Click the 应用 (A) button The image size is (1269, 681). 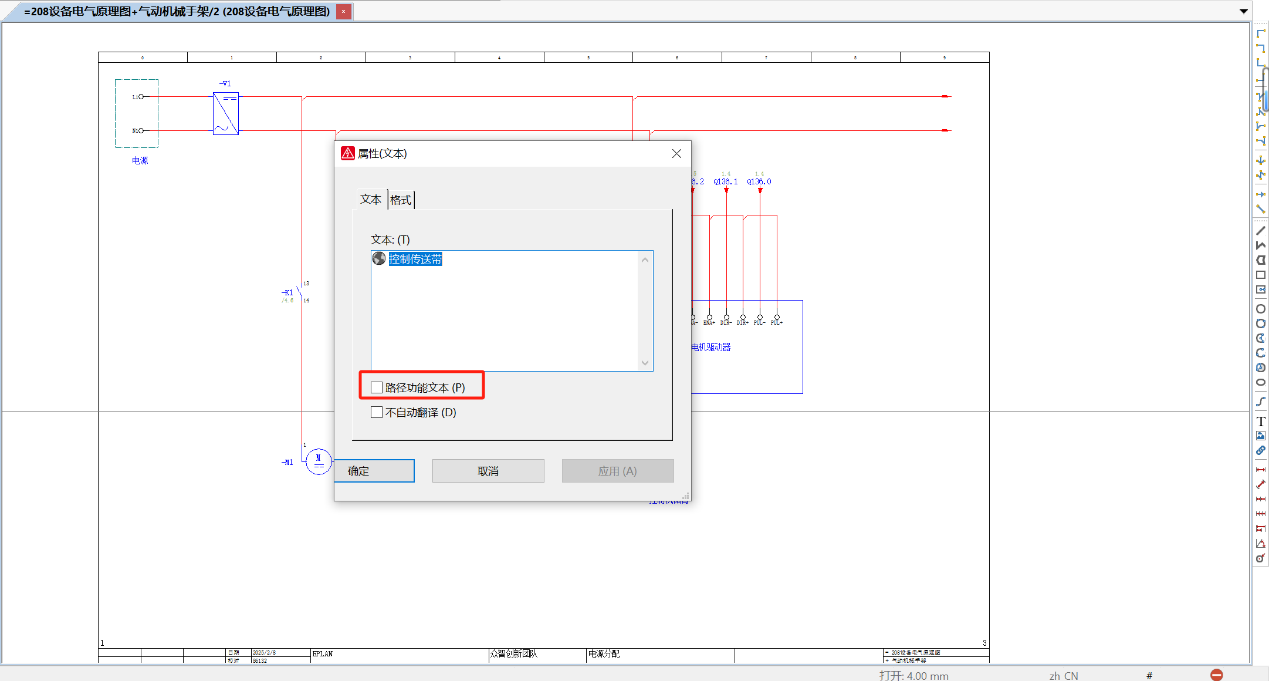tap(617, 471)
